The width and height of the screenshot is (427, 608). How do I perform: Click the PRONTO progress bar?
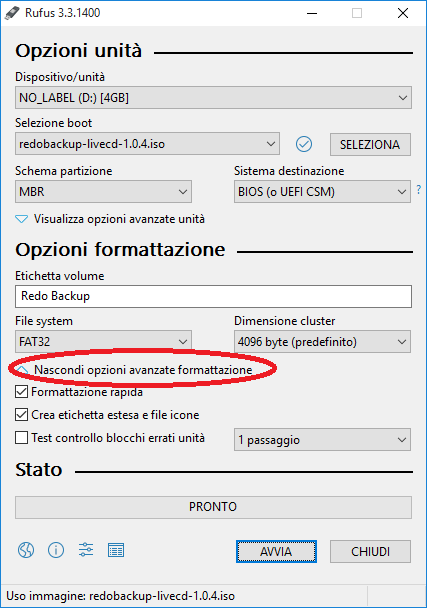pos(213,507)
